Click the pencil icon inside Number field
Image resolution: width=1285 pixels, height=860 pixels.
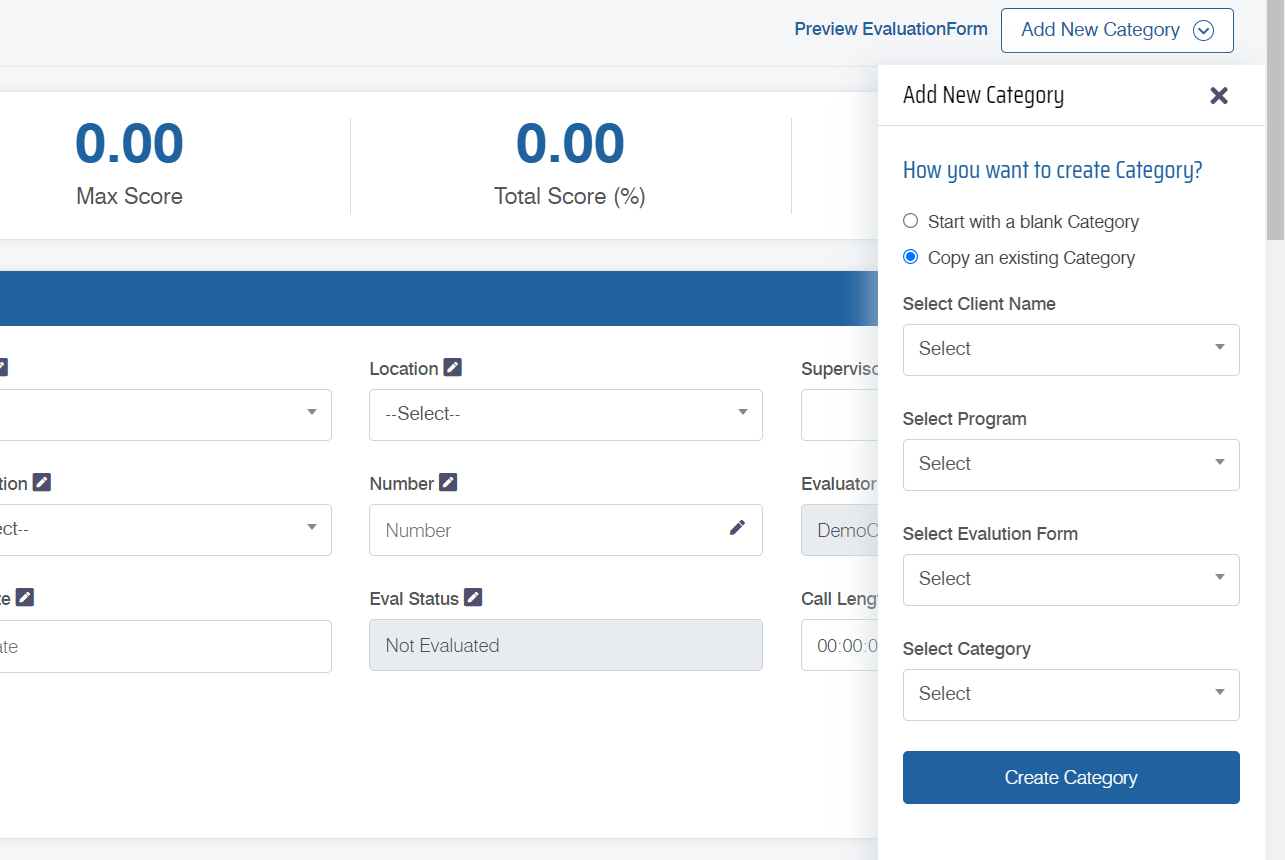coord(737,528)
